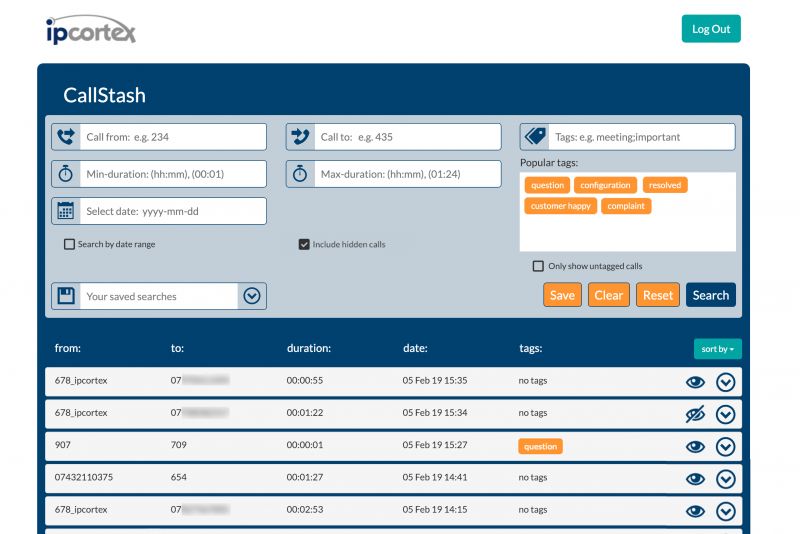Check Only show untagged calls
Image resolution: width=800 pixels, height=534 pixels.
point(538,266)
